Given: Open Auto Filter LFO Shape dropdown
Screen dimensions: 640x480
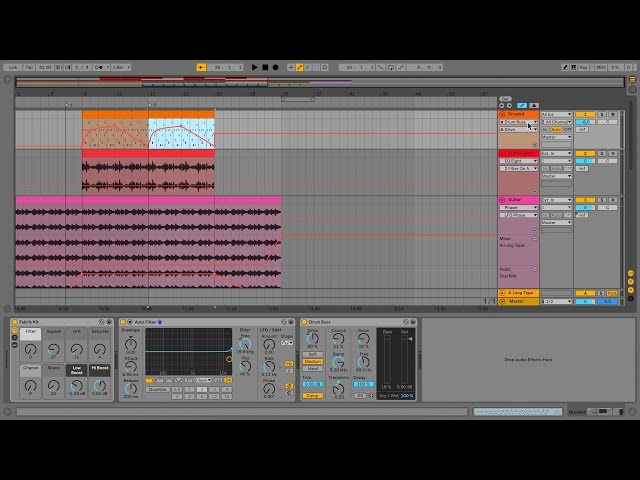Looking at the screenshot, I should [287, 343].
